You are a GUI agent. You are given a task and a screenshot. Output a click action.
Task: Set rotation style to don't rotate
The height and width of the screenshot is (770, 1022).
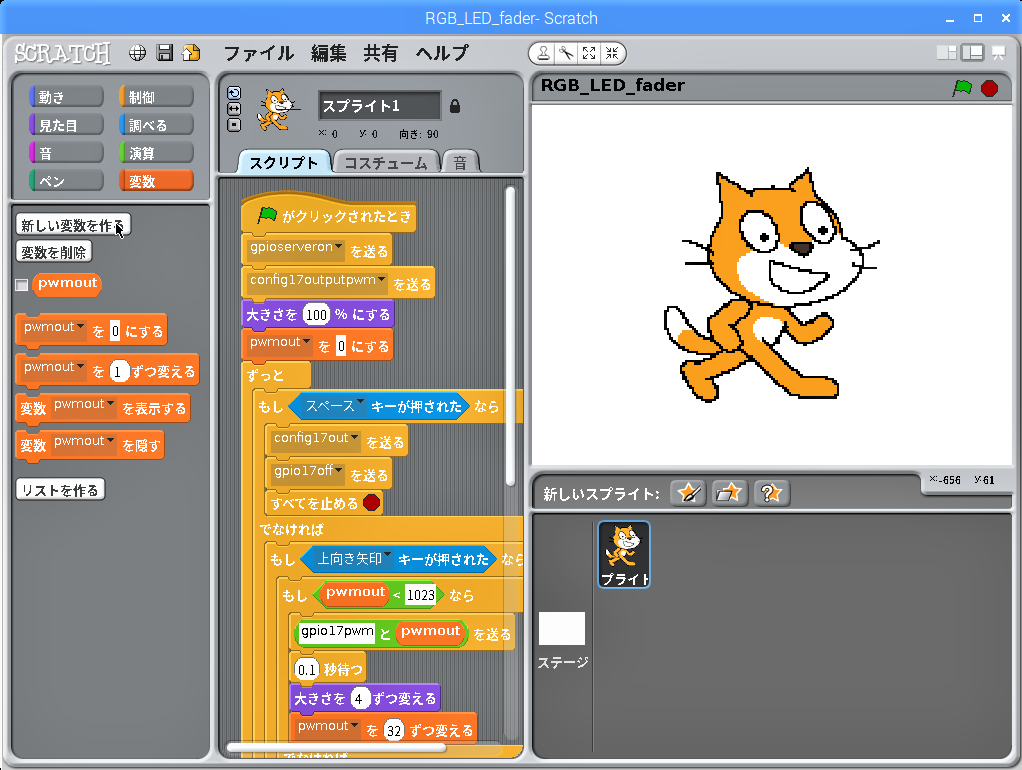tap(234, 125)
